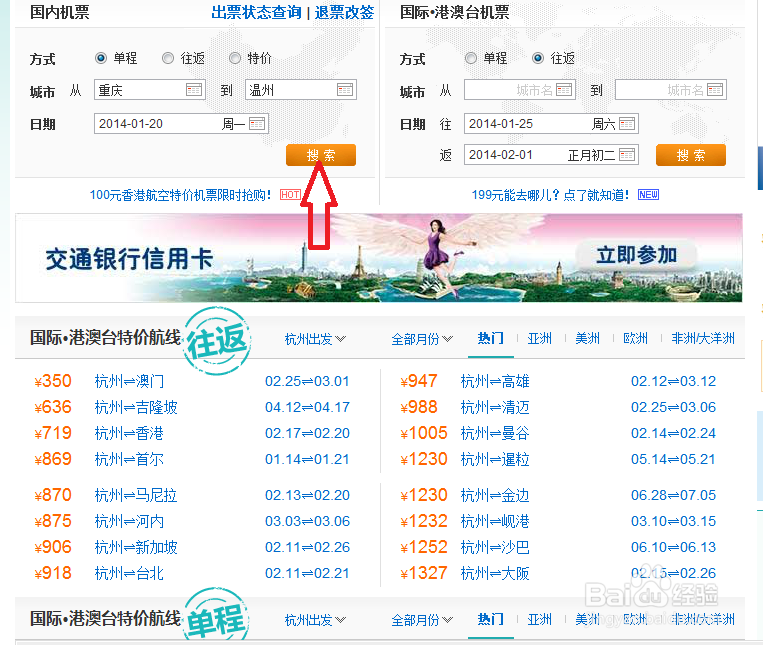763x645 pixels.
Task: Open 杭州⇌吉隆坡 ¥636 route
Action: (136, 407)
